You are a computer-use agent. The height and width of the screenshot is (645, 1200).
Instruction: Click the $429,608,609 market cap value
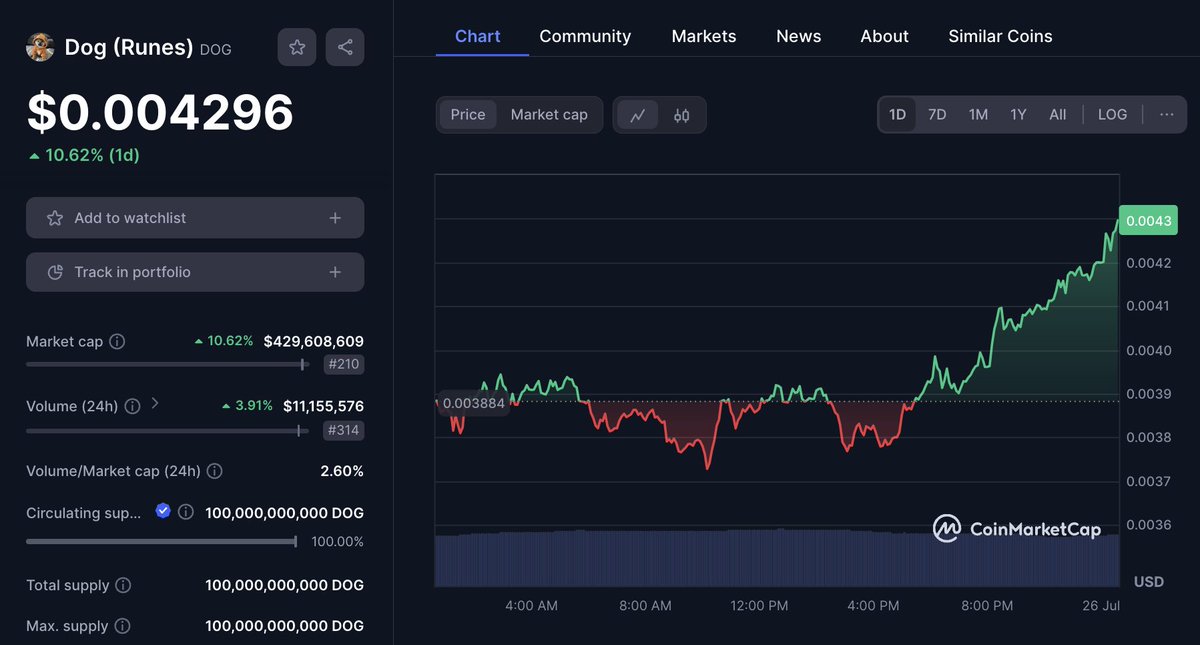(x=314, y=342)
